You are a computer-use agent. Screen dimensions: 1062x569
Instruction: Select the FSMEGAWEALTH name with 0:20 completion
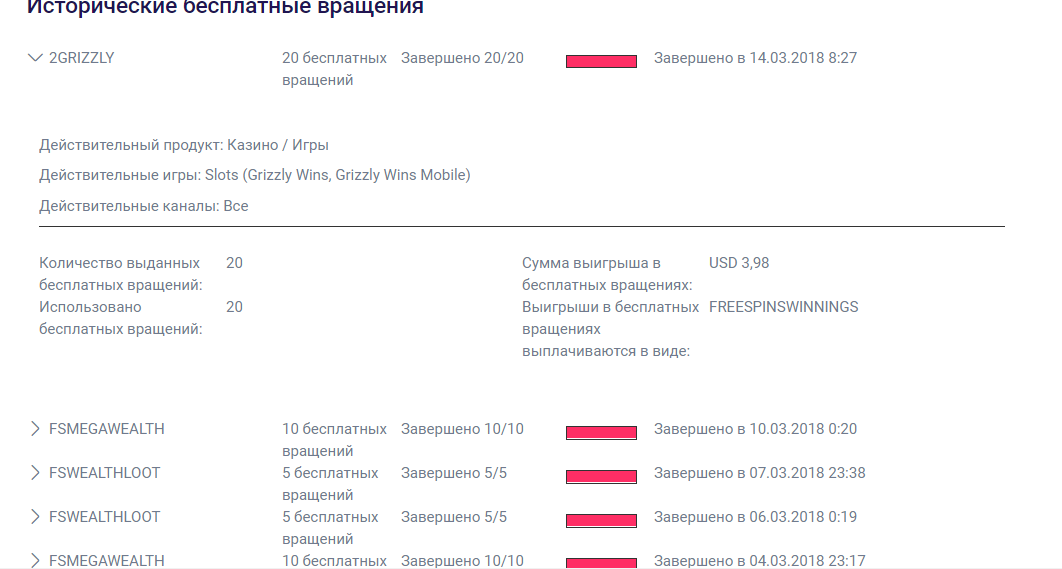pos(106,429)
